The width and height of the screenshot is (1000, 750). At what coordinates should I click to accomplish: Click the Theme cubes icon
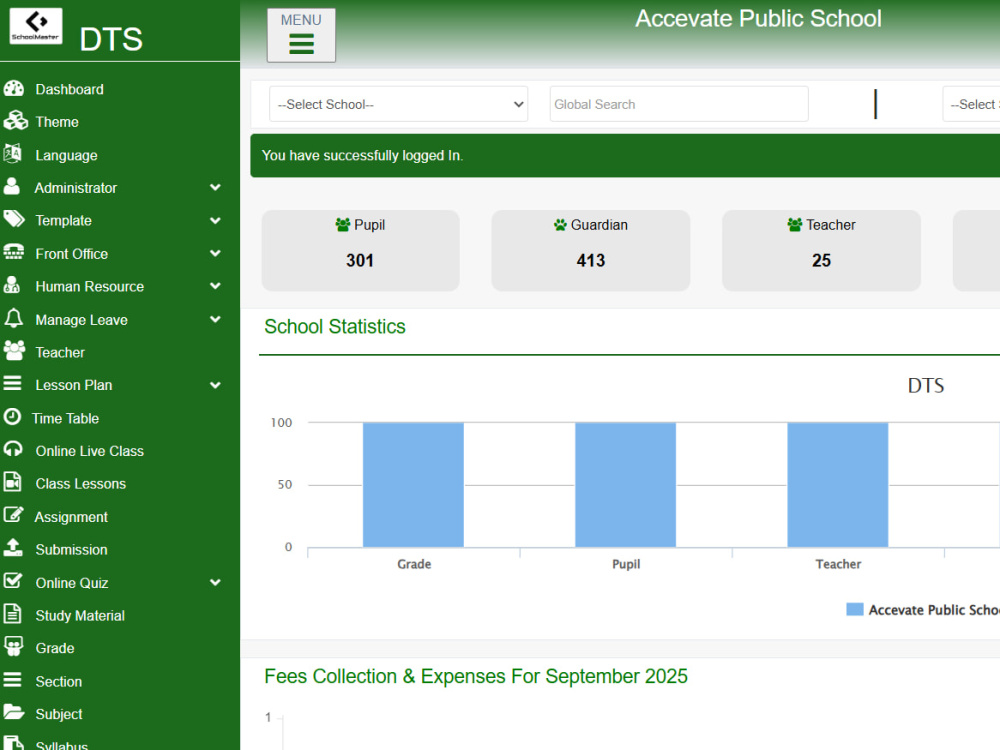(15, 121)
